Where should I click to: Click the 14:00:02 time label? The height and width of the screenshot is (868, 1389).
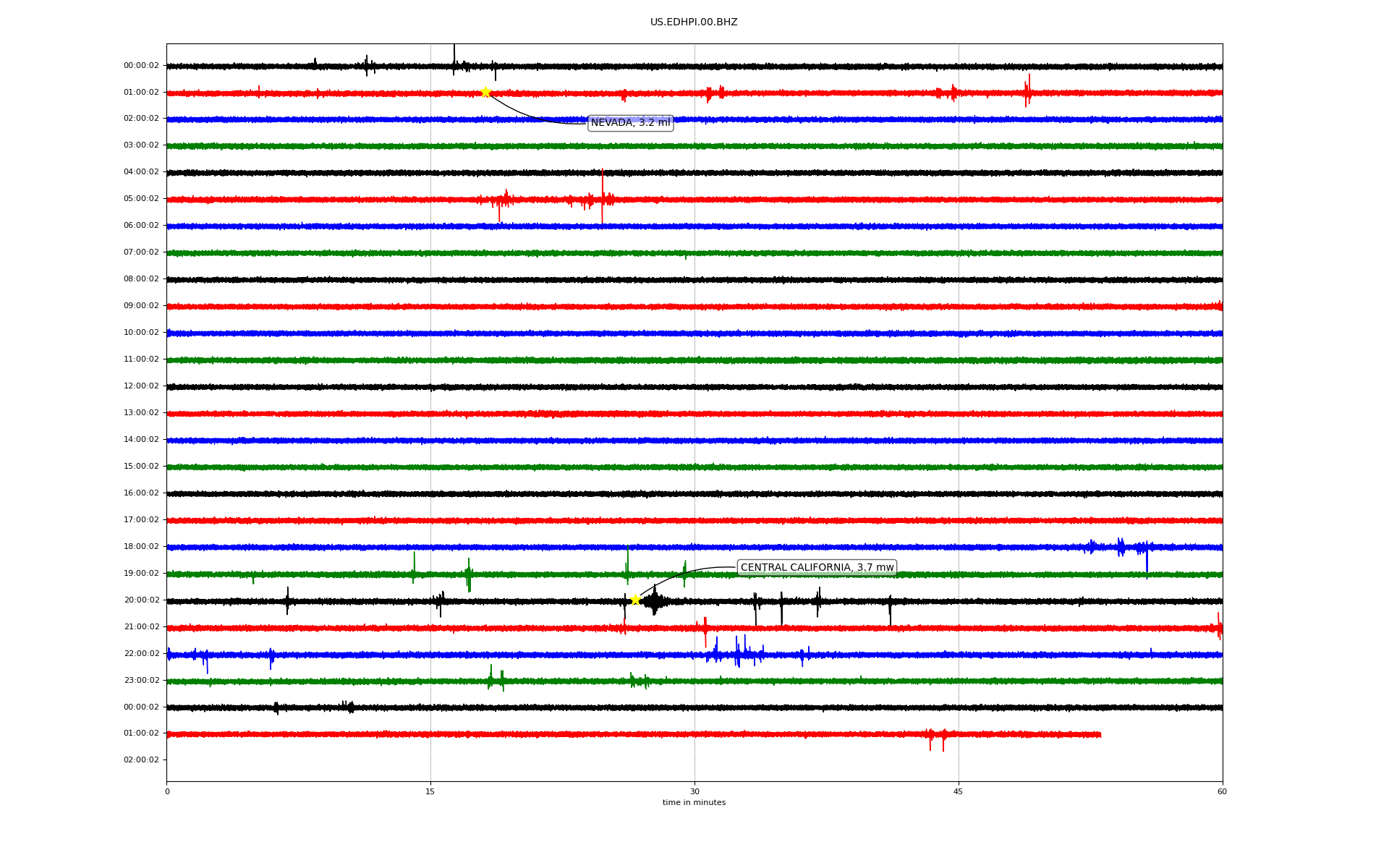tap(141, 440)
